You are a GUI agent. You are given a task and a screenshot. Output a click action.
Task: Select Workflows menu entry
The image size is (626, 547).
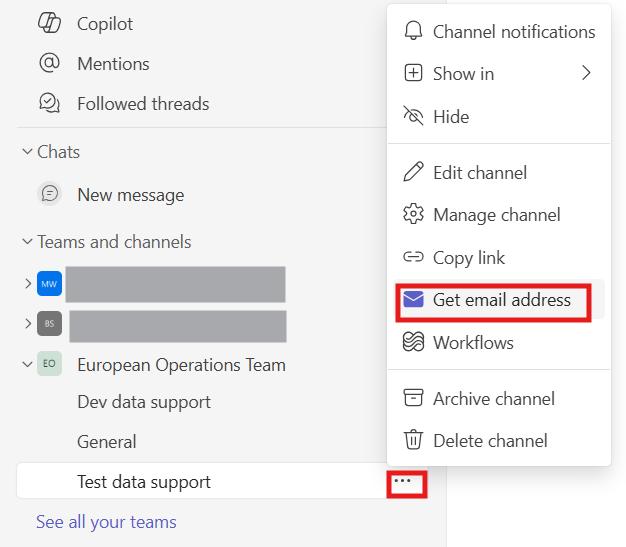499,342
